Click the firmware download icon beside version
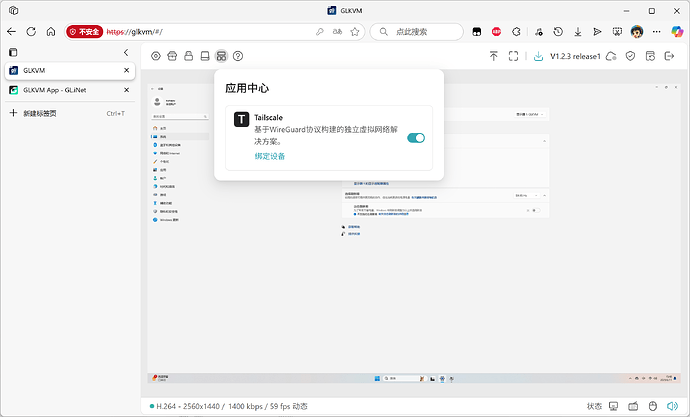 tap(538, 56)
